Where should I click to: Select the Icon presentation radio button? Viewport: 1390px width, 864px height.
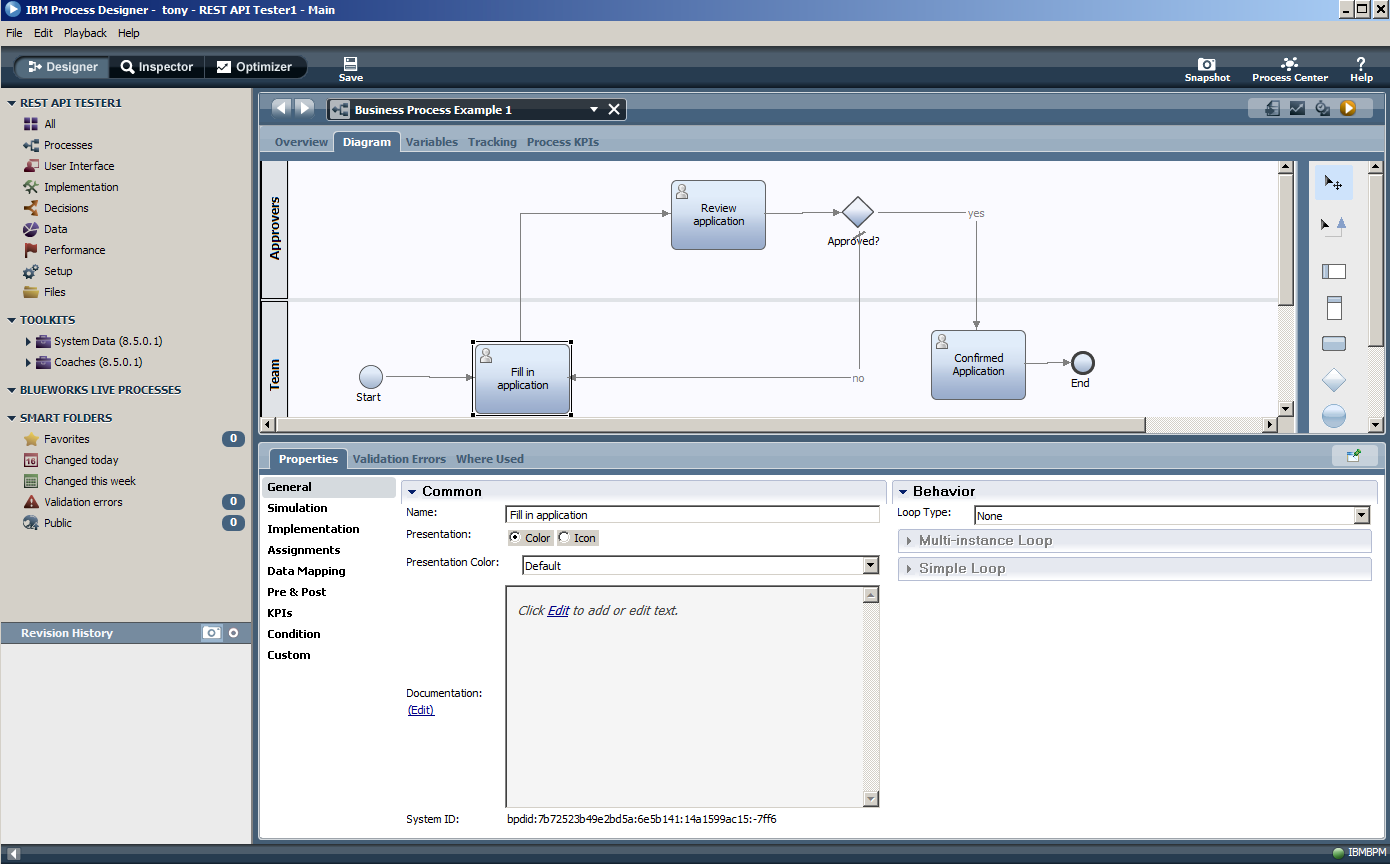coord(564,538)
